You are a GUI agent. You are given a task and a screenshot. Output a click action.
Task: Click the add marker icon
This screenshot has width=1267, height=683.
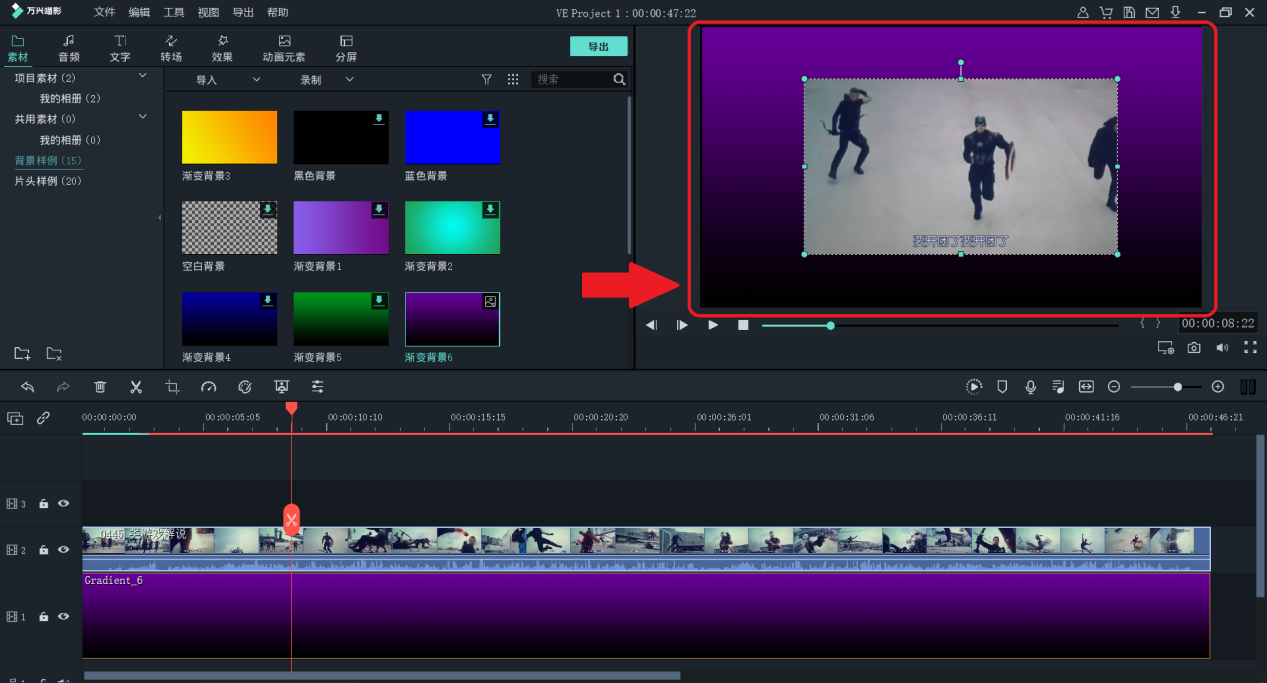[1002, 387]
